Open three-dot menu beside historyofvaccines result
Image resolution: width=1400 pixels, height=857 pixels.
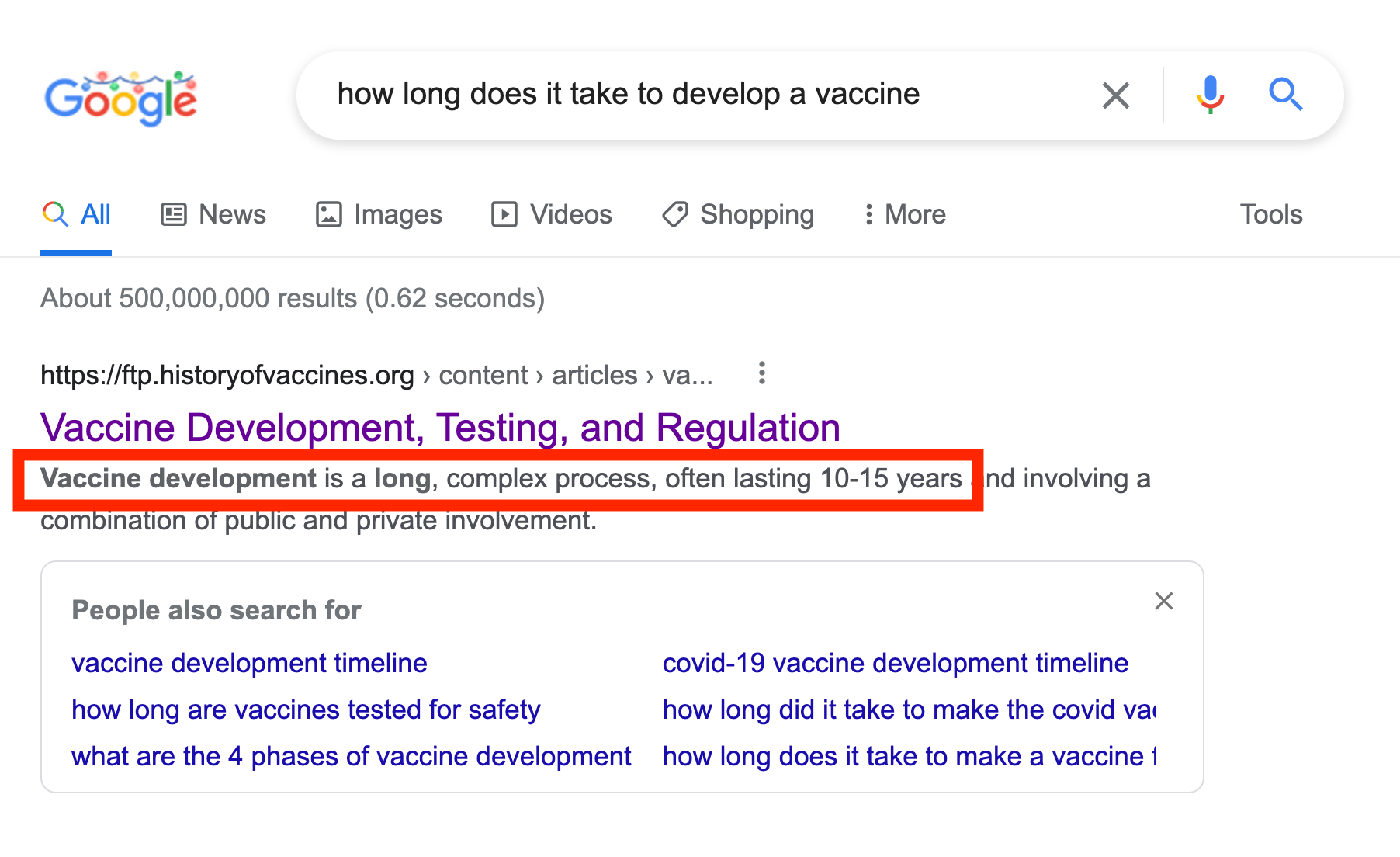tap(762, 373)
